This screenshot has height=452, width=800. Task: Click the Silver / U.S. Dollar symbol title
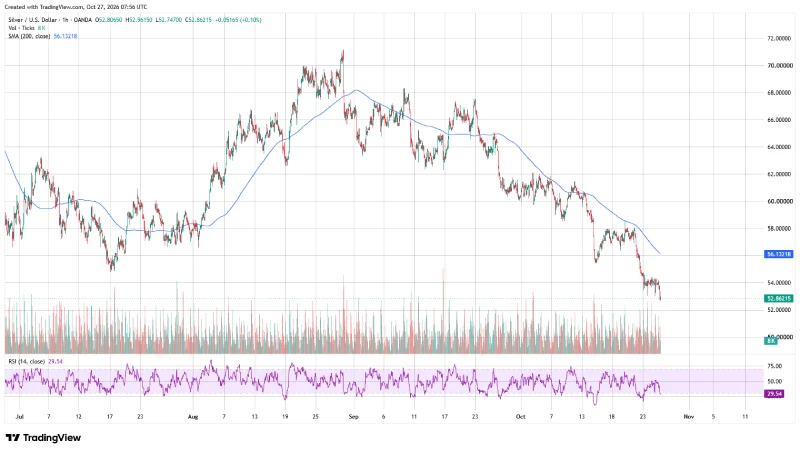pos(32,20)
